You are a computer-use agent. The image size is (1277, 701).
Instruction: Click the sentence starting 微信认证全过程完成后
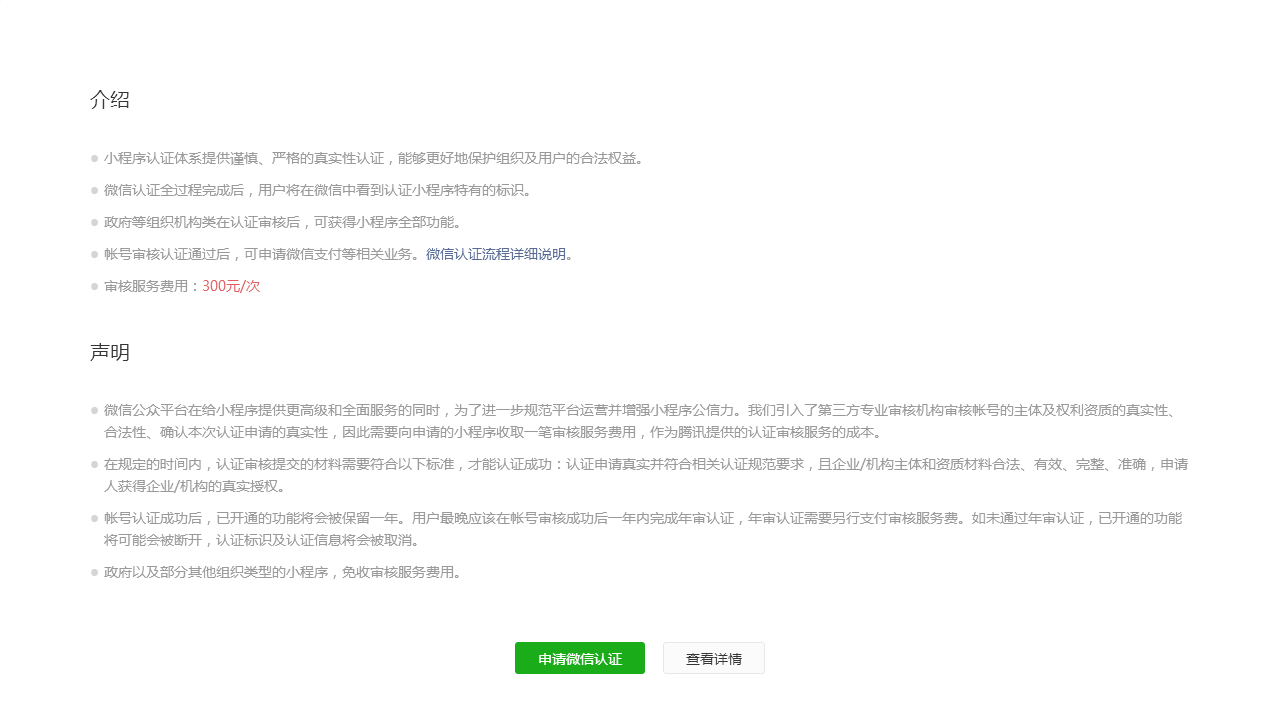pos(318,190)
